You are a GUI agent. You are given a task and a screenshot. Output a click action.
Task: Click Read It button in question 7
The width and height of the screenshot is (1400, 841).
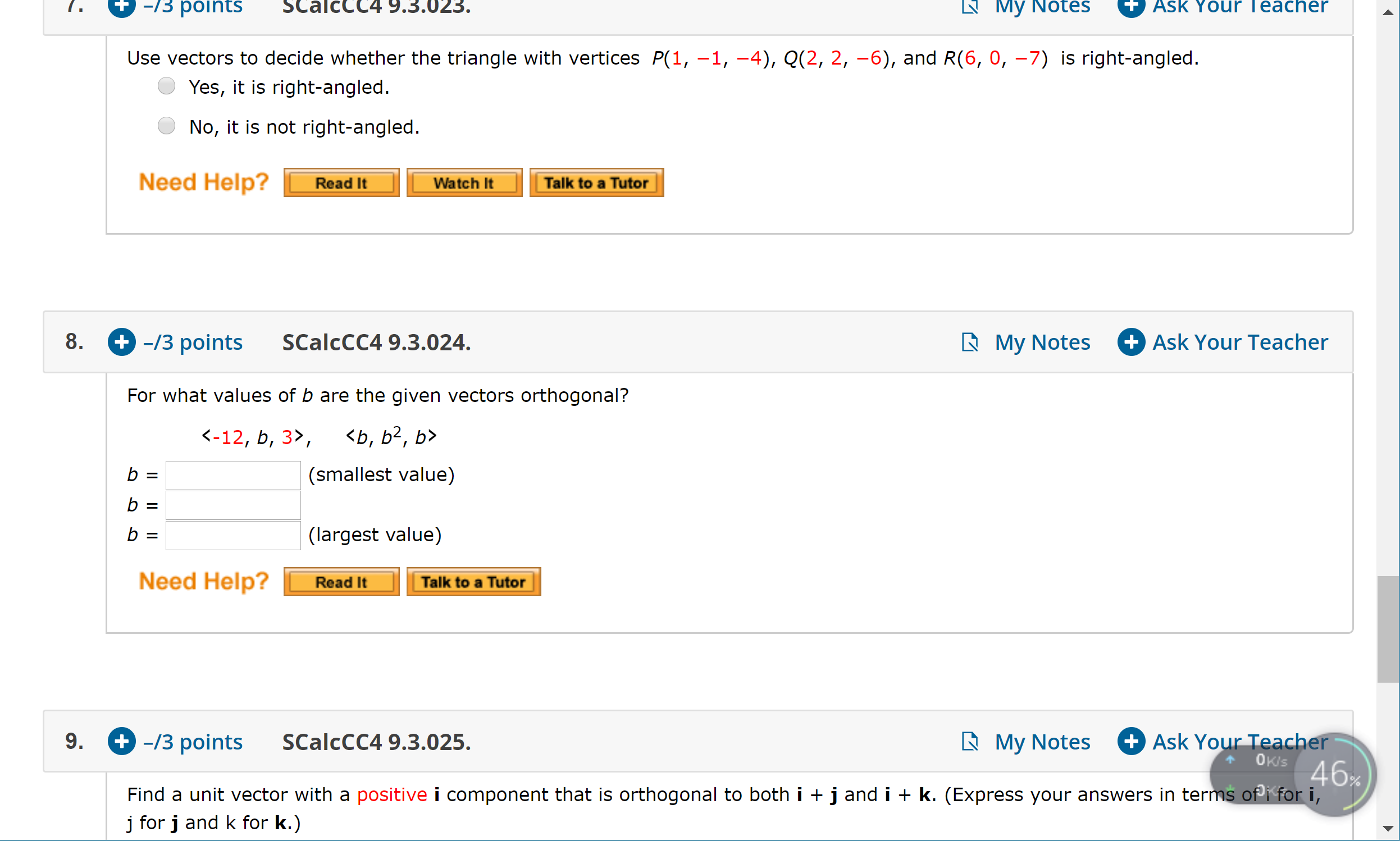point(341,183)
